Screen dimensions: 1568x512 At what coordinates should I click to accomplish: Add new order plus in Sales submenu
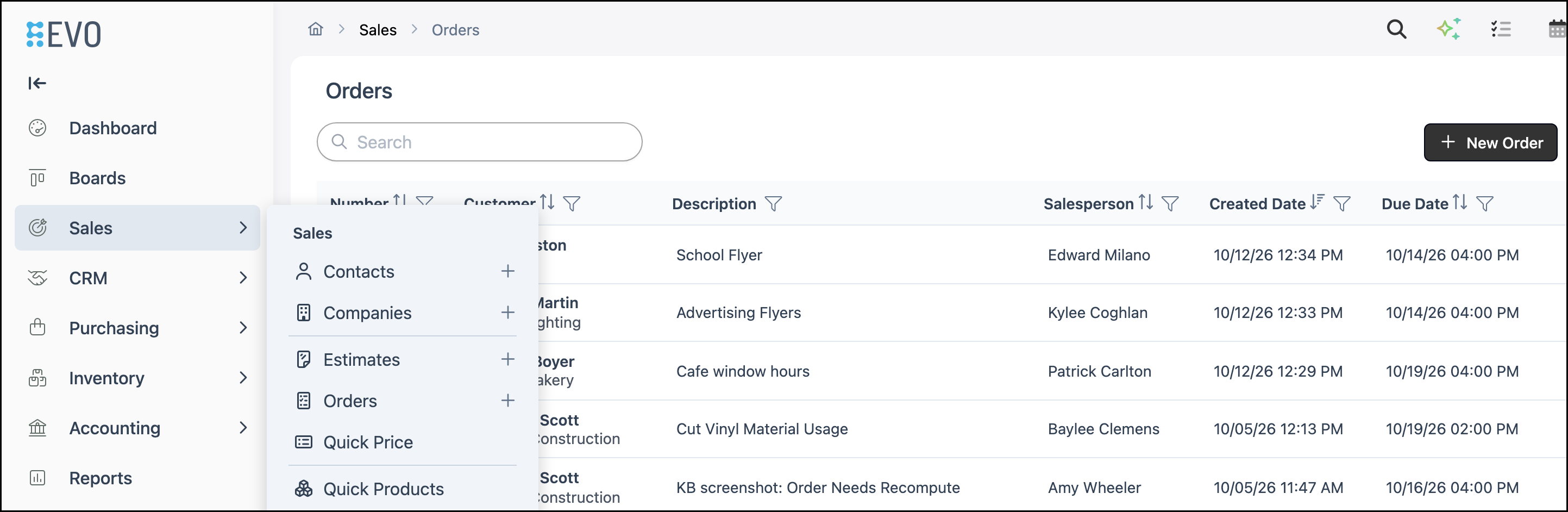click(507, 401)
